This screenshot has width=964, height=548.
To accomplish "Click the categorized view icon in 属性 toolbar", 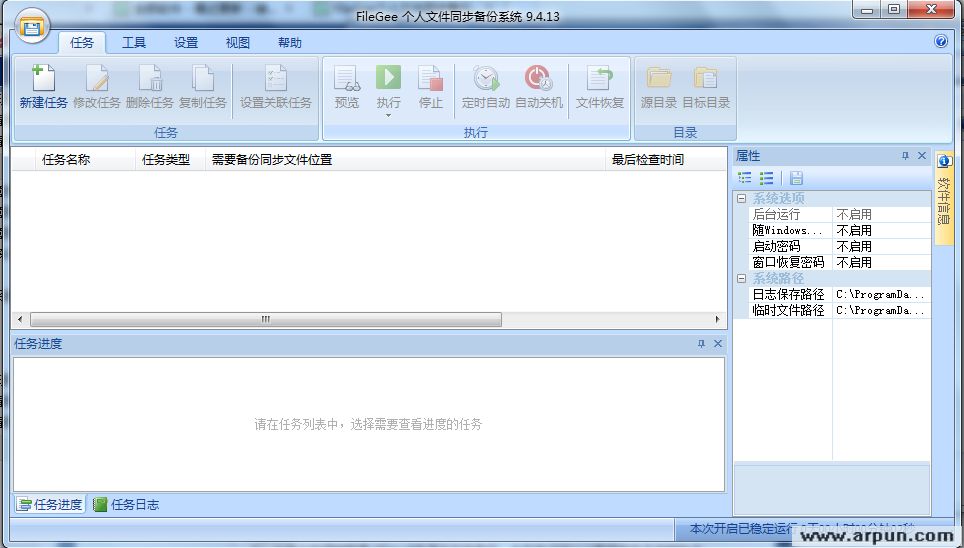I will [x=745, y=178].
